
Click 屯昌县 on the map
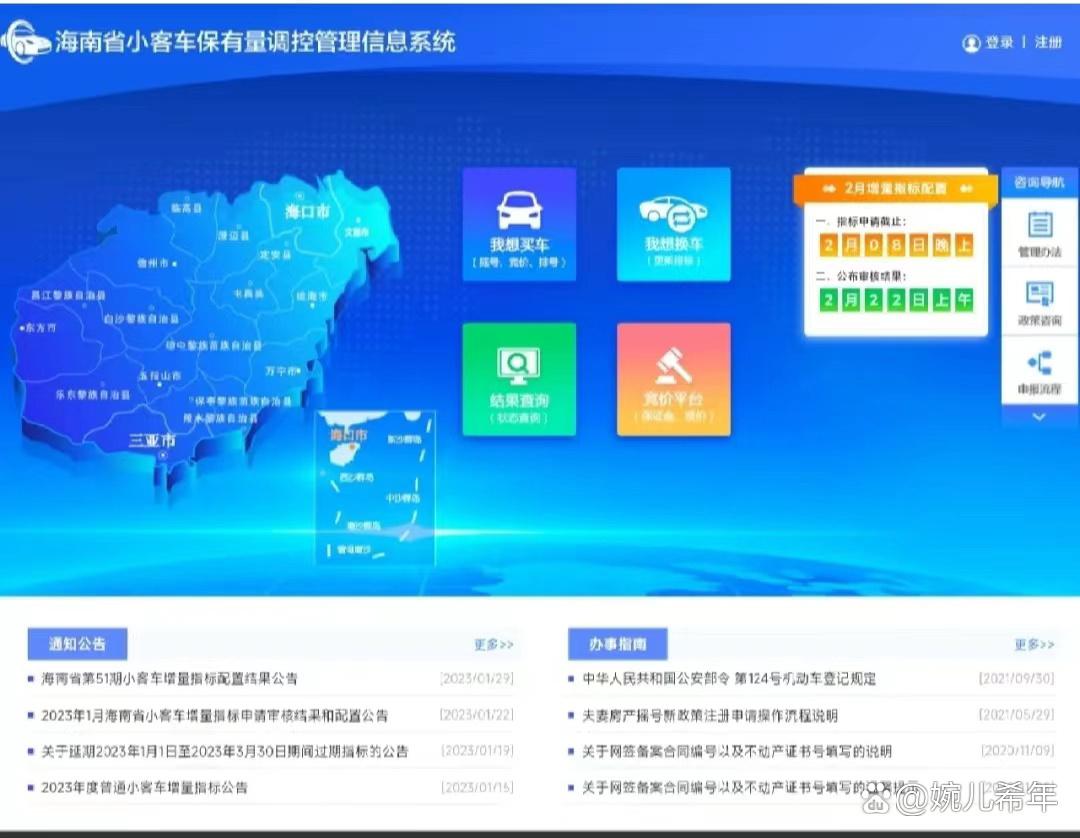coord(249,293)
